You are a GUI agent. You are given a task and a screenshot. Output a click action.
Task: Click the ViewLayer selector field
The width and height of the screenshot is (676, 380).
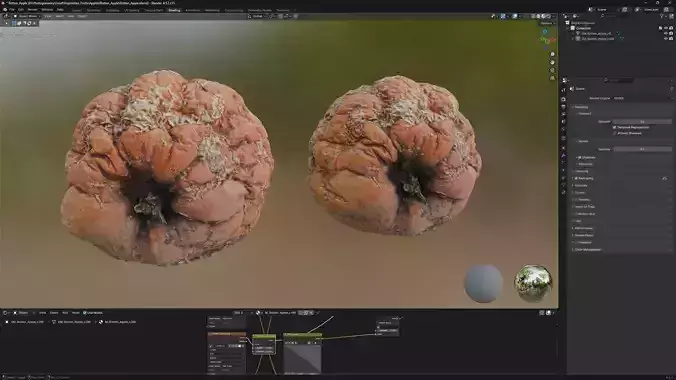pyautogui.click(x=651, y=9)
